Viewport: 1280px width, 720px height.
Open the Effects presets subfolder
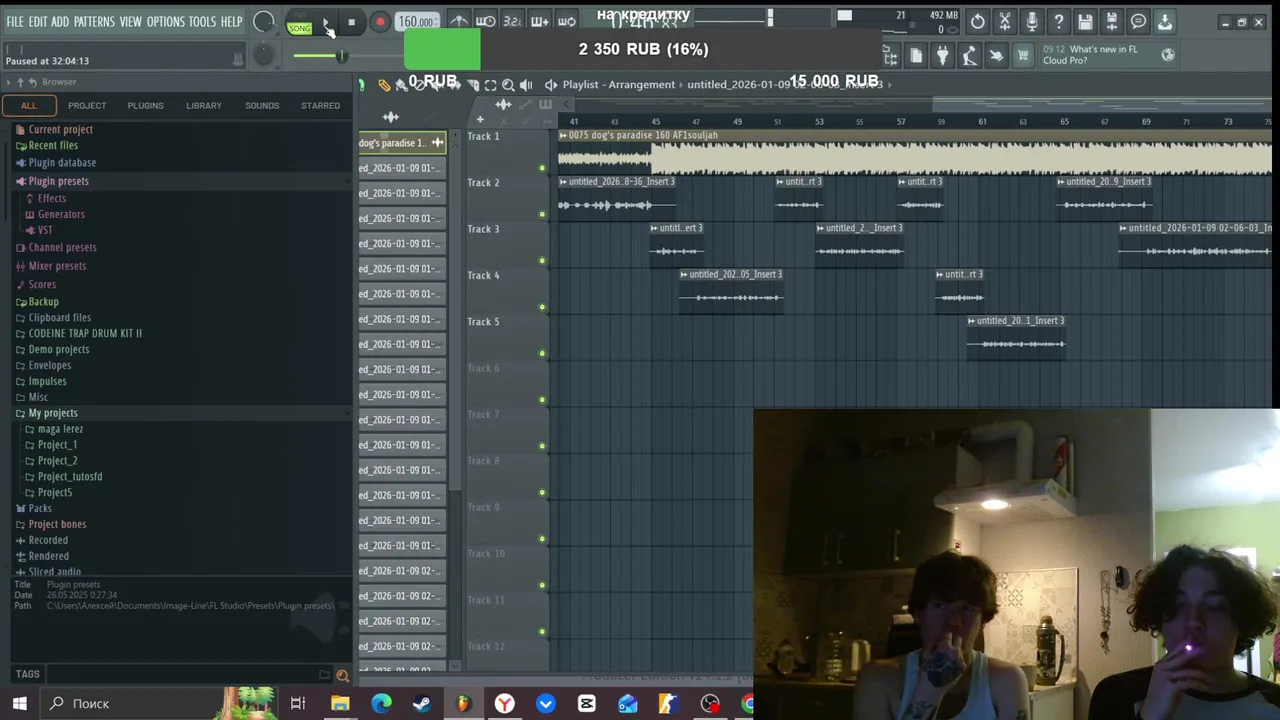pos(51,198)
